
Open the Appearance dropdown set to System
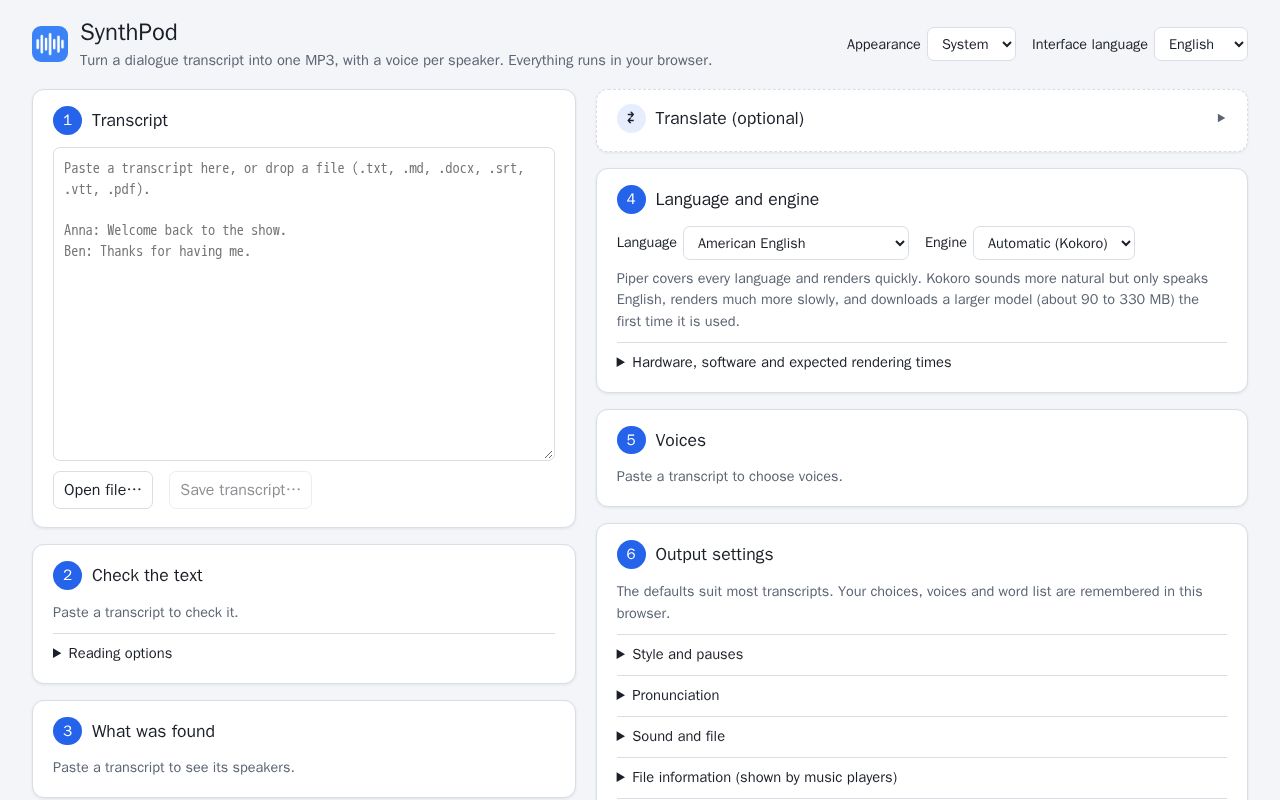971,44
